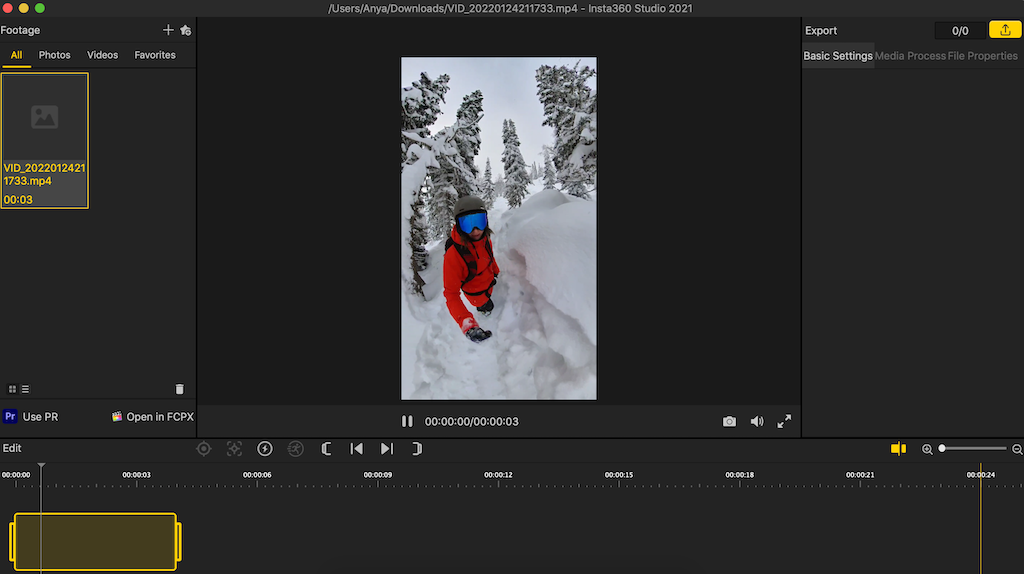The height and width of the screenshot is (574, 1024).
Task: Take a snapshot with the camera icon
Action: tap(729, 422)
